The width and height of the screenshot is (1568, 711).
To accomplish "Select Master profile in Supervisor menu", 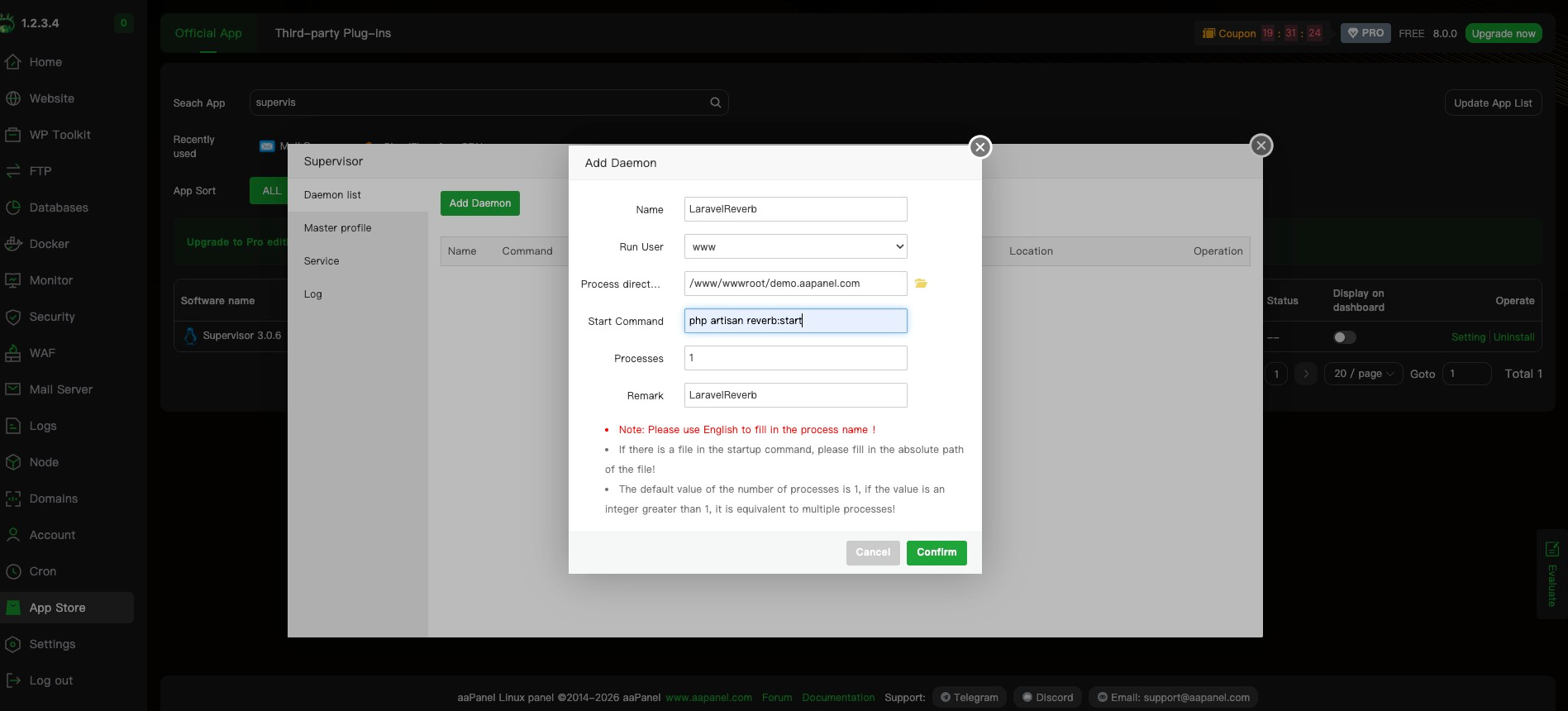I will [358, 228].
